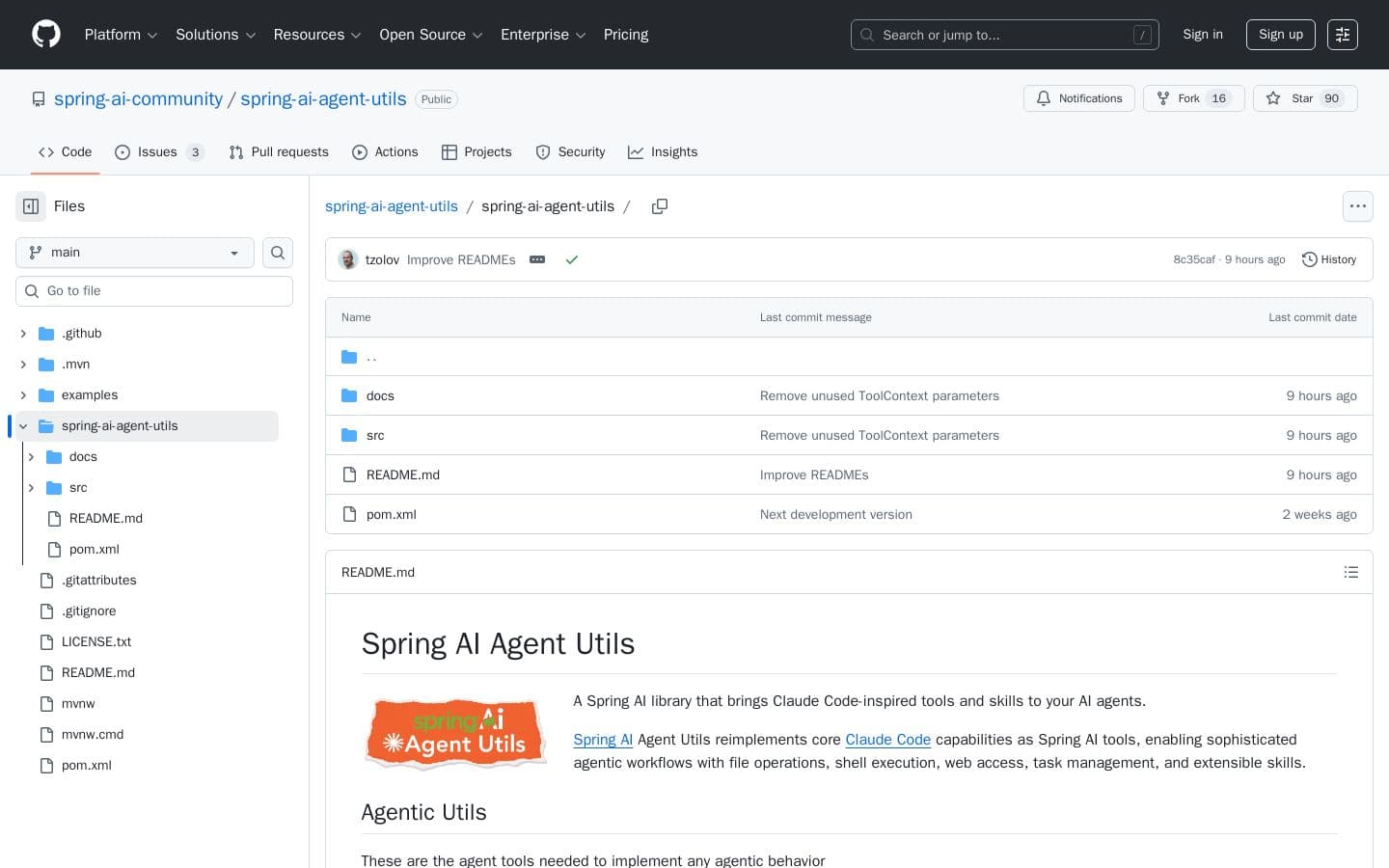Open the main branch selector

click(x=134, y=253)
